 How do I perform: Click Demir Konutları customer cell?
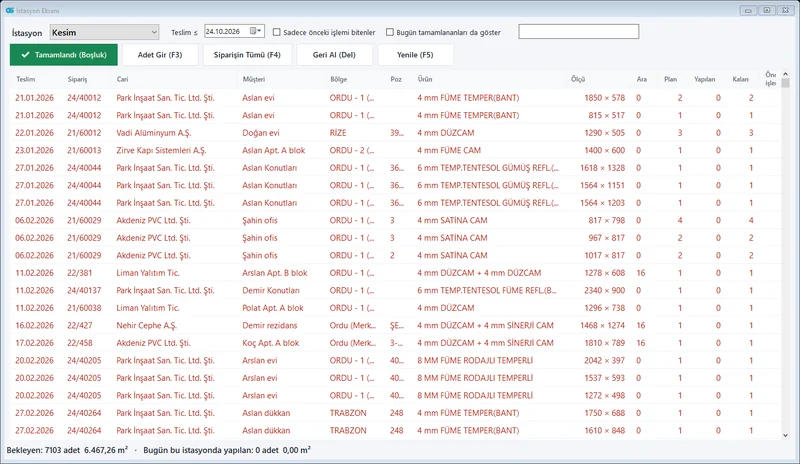tap(271, 290)
